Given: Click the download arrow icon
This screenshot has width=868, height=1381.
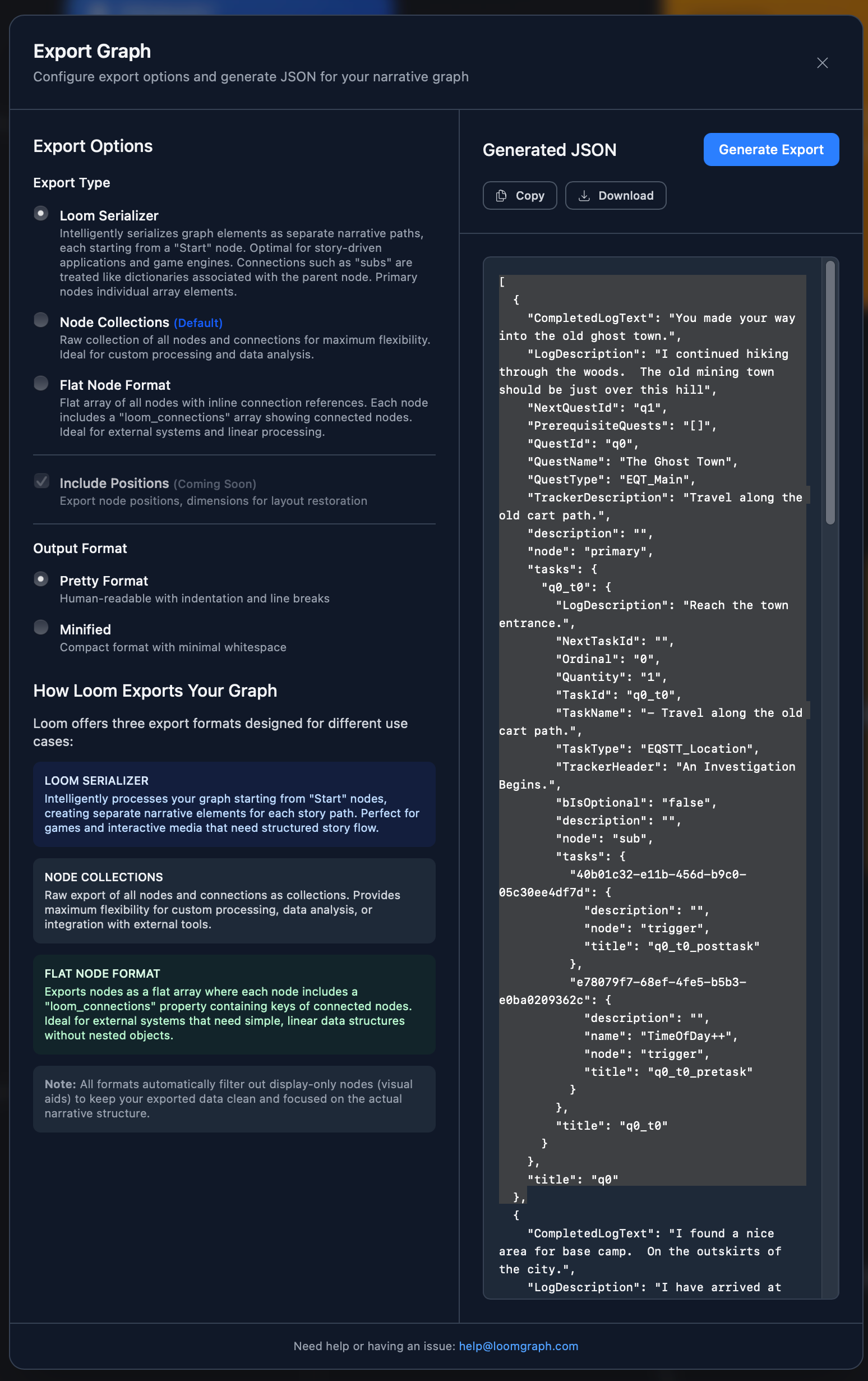Looking at the screenshot, I should point(584,196).
